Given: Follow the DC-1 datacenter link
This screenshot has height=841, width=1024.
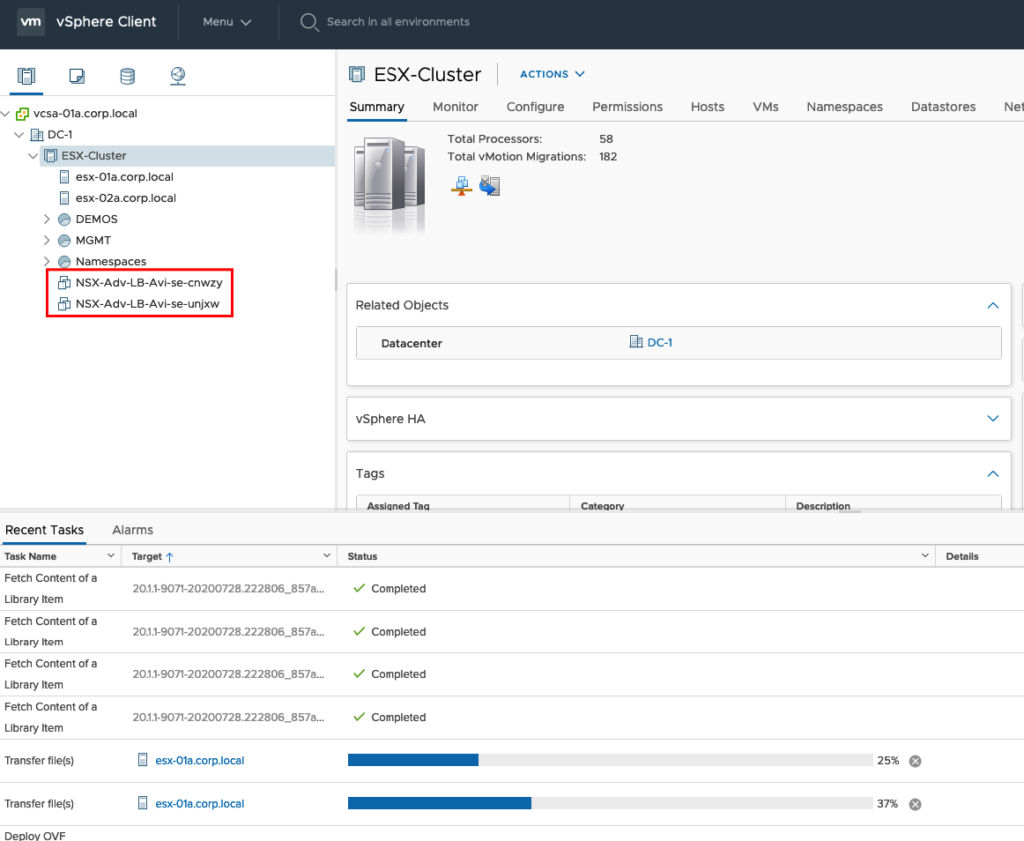Looking at the screenshot, I should tap(659, 343).
